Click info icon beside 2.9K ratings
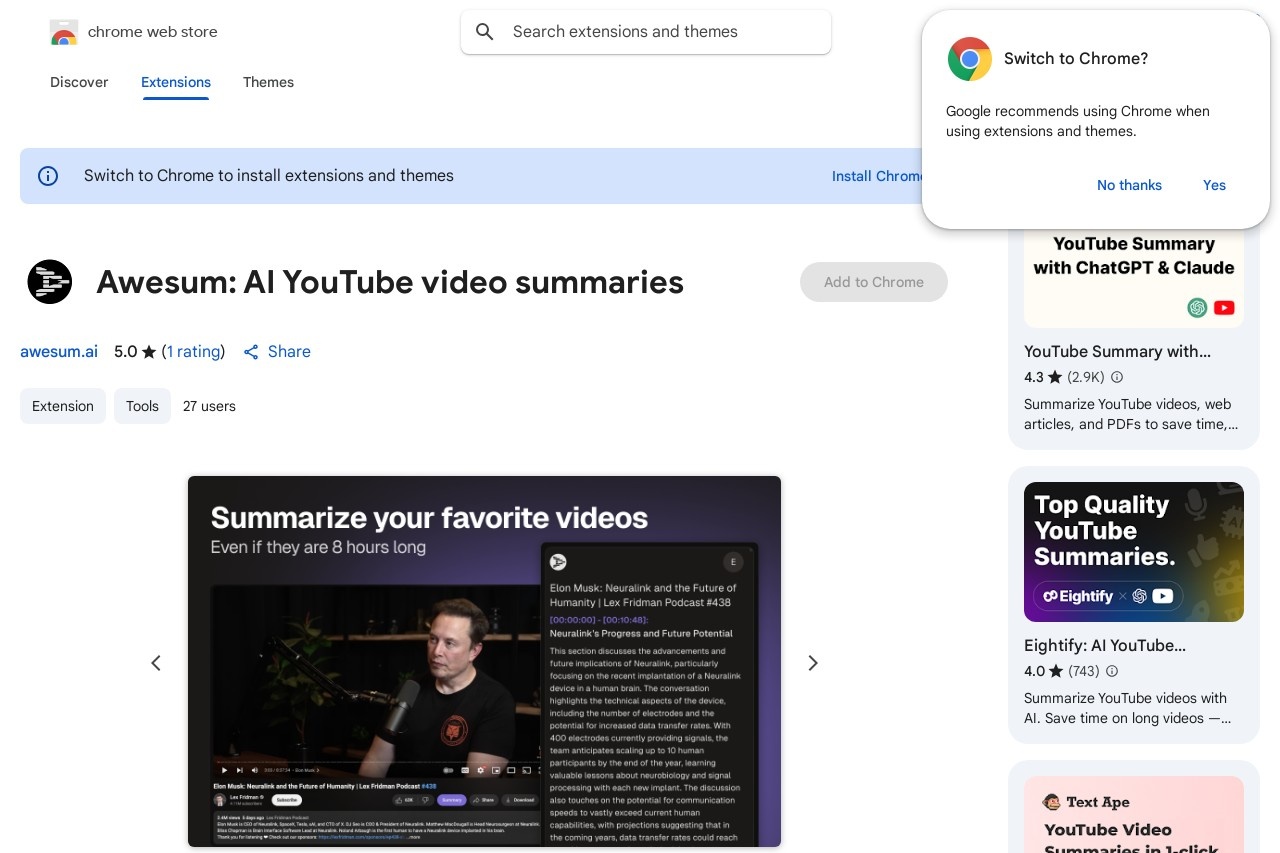 (x=1117, y=378)
